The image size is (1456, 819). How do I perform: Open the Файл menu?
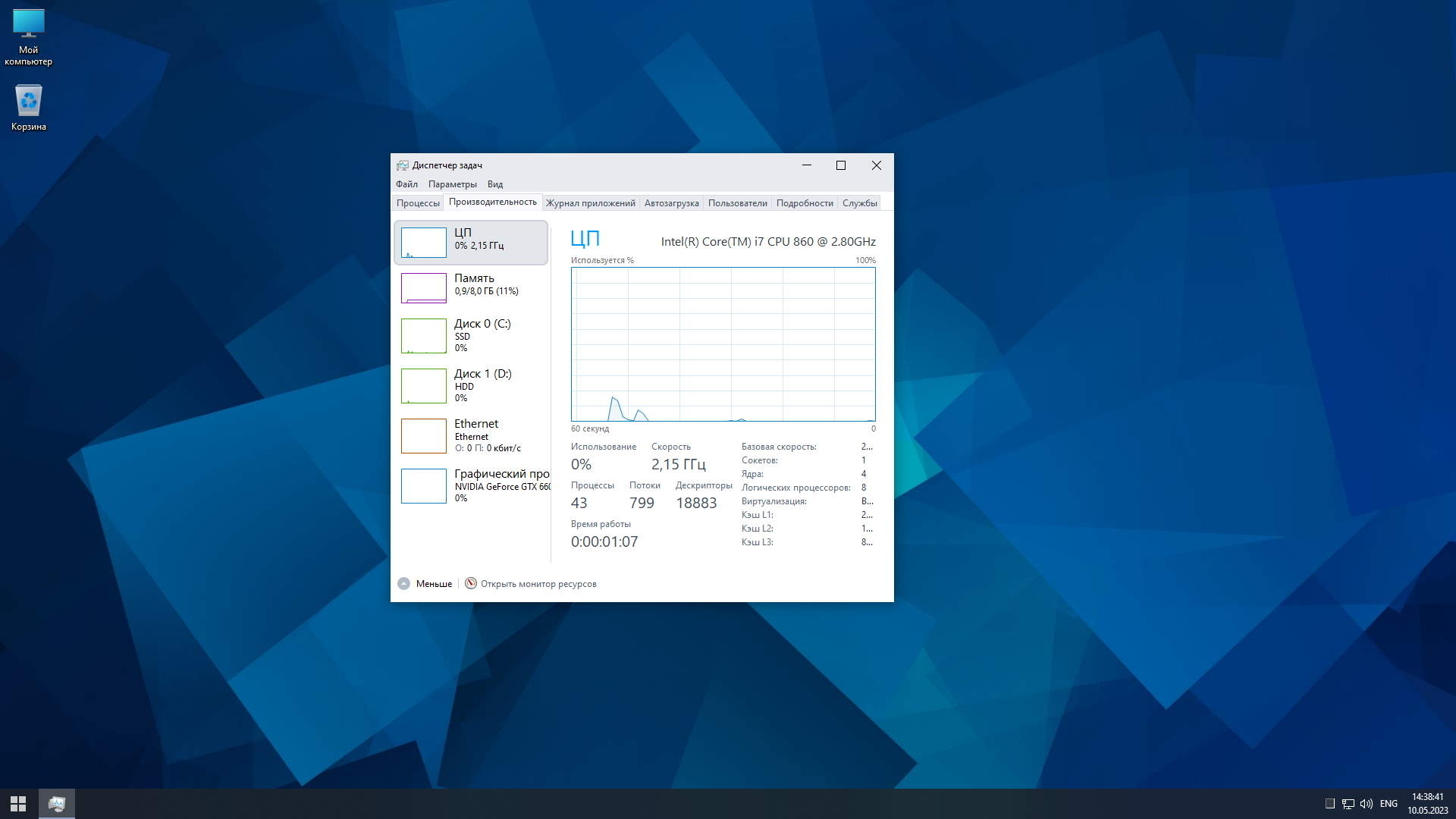pos(406,184)
